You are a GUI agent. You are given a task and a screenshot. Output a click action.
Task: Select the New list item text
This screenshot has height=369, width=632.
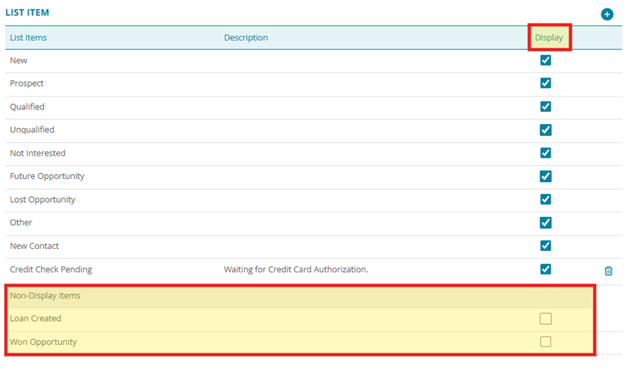tap(19, 60)
